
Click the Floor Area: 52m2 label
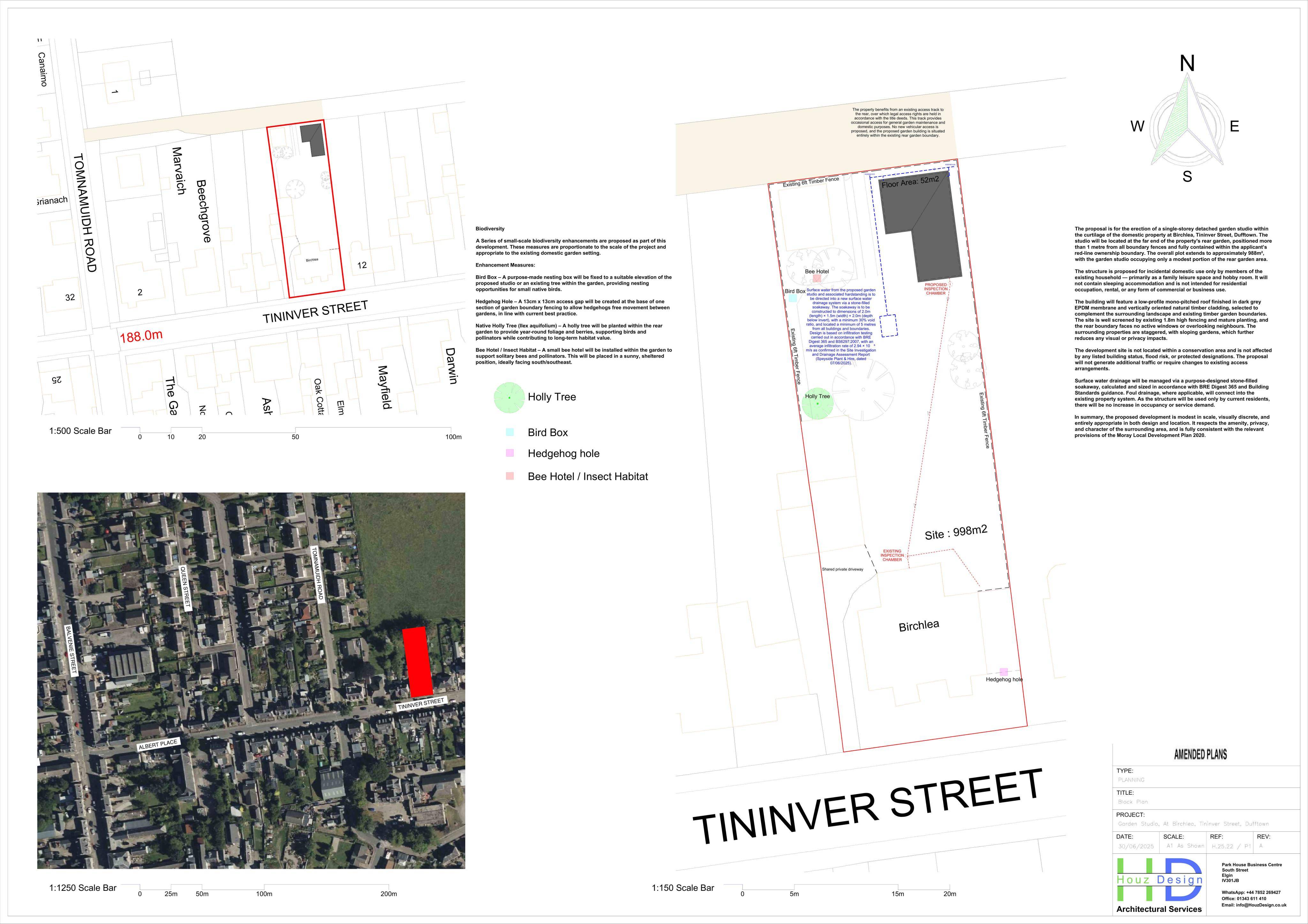coord(910,182)
